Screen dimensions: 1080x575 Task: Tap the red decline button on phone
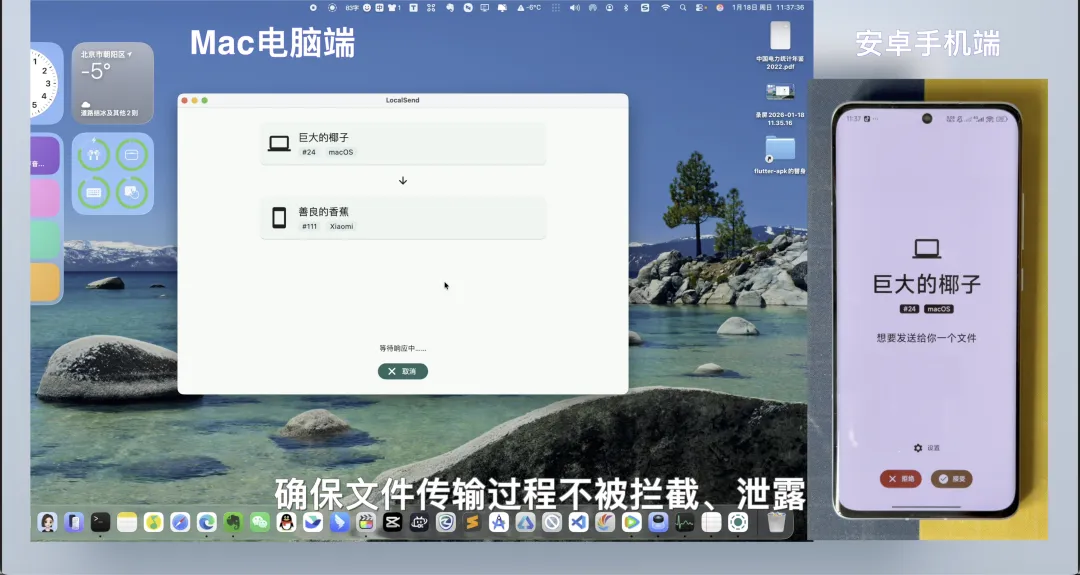(x=900, y=479)
